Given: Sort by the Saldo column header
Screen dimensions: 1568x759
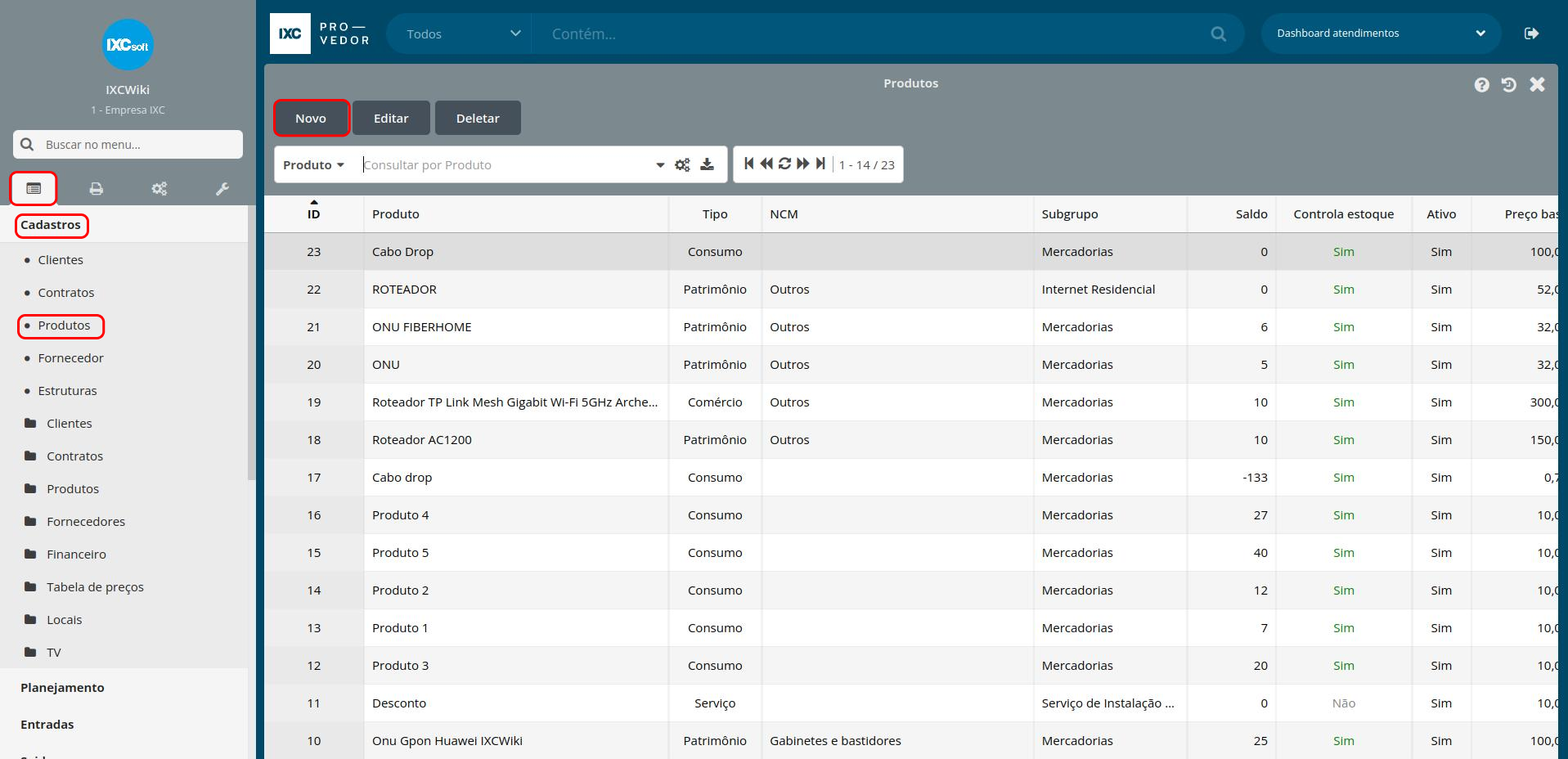Looking at the screenshot, I should [x=1231, y=214].
